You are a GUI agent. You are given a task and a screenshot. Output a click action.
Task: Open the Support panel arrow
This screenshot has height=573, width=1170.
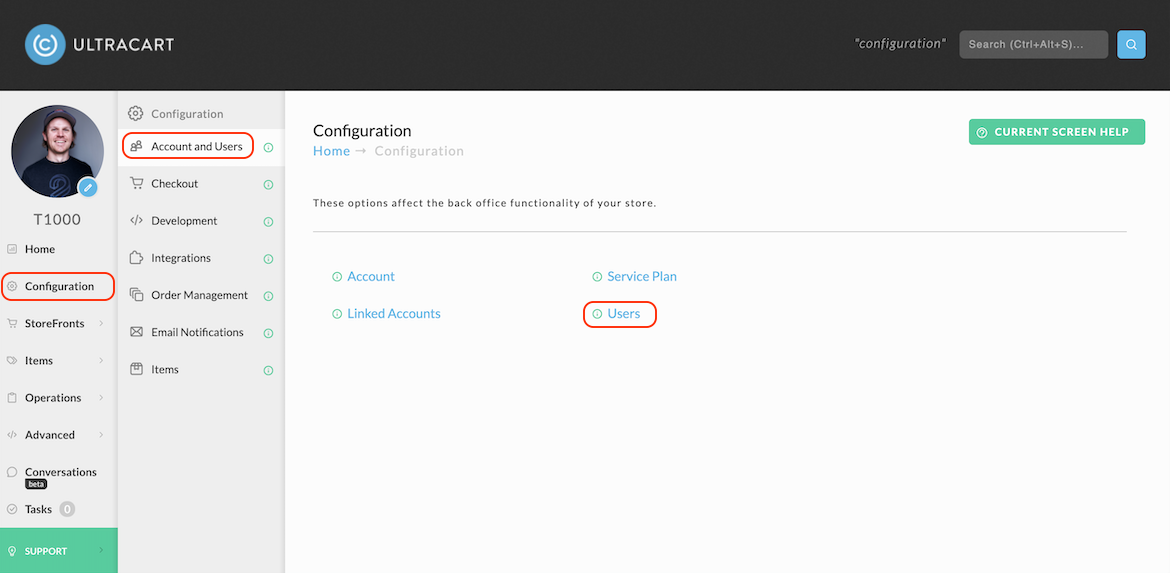pos(101,551)
